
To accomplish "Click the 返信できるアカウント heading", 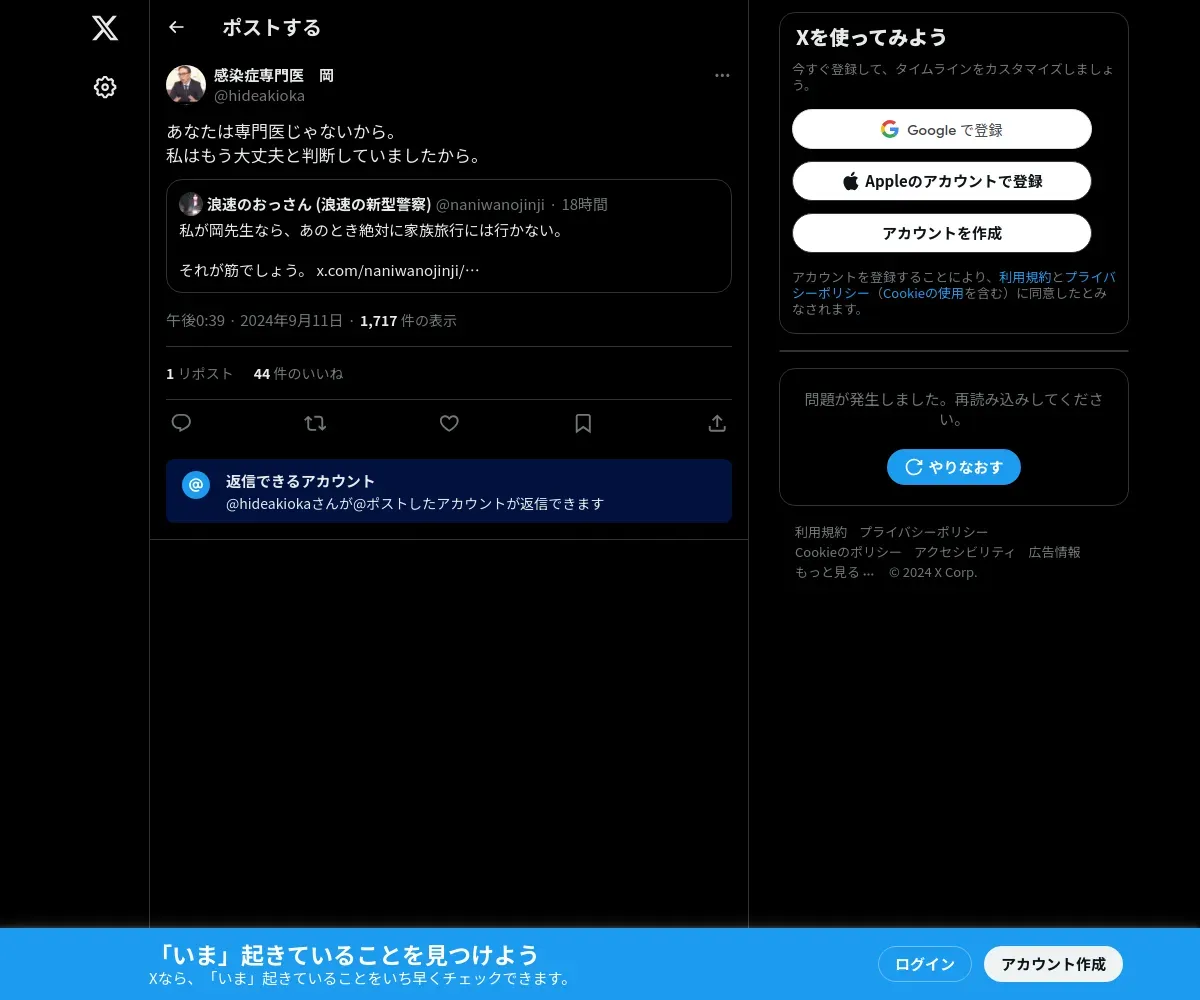I will pos(300,481).
